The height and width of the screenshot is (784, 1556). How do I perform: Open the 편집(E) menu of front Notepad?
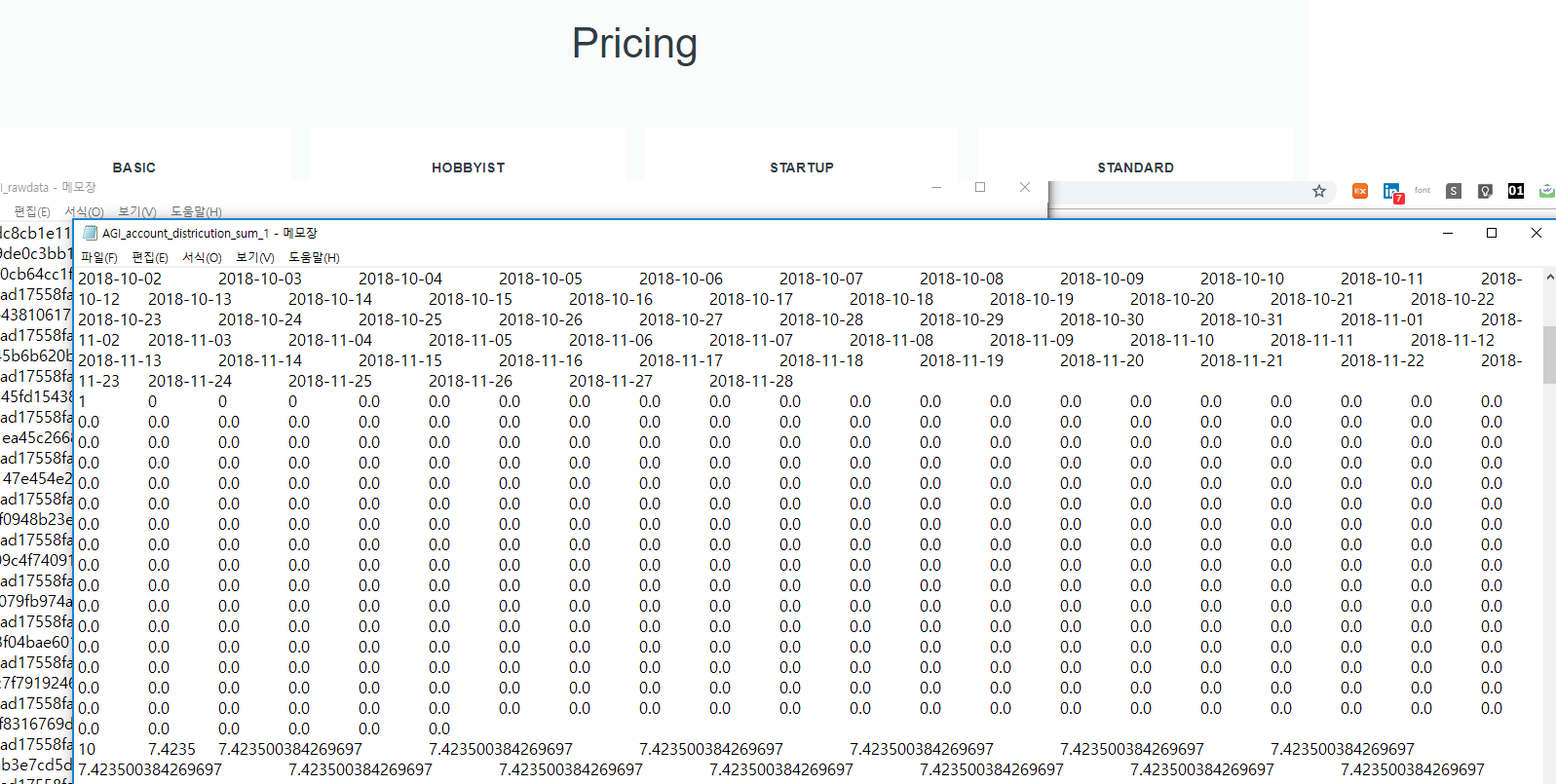[150, 258]
